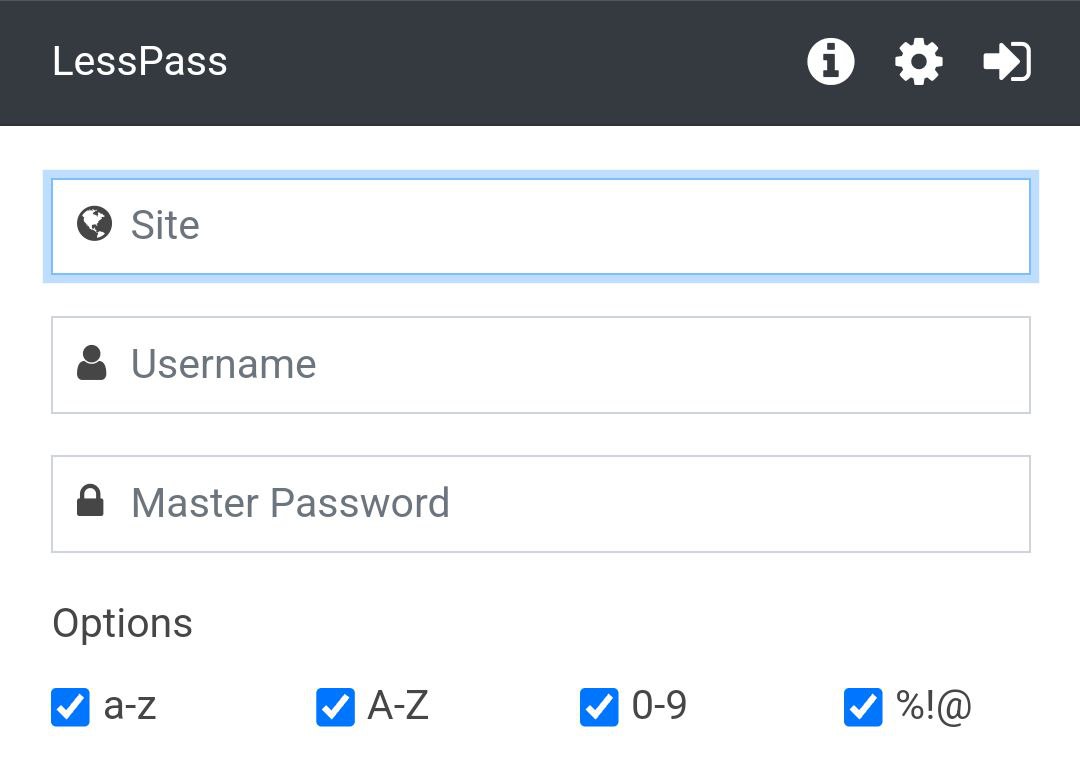Screen dimensions: 1080x758
Task: Focus the Site input field
Action: (x=541, y=227)
